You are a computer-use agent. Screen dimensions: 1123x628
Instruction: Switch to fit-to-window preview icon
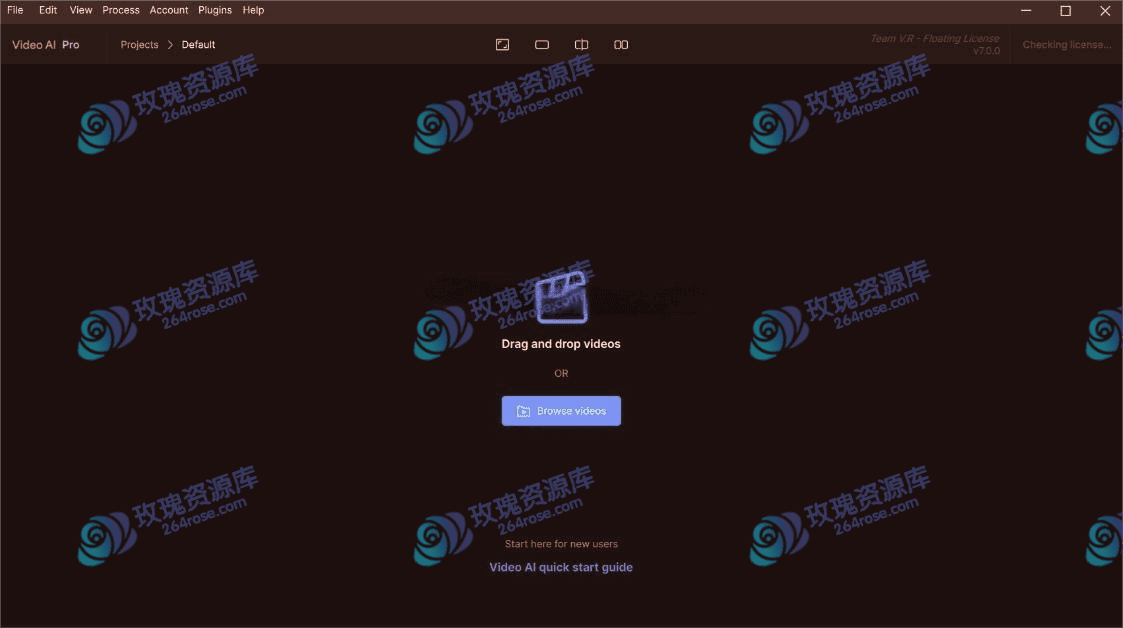coord(503,44)
